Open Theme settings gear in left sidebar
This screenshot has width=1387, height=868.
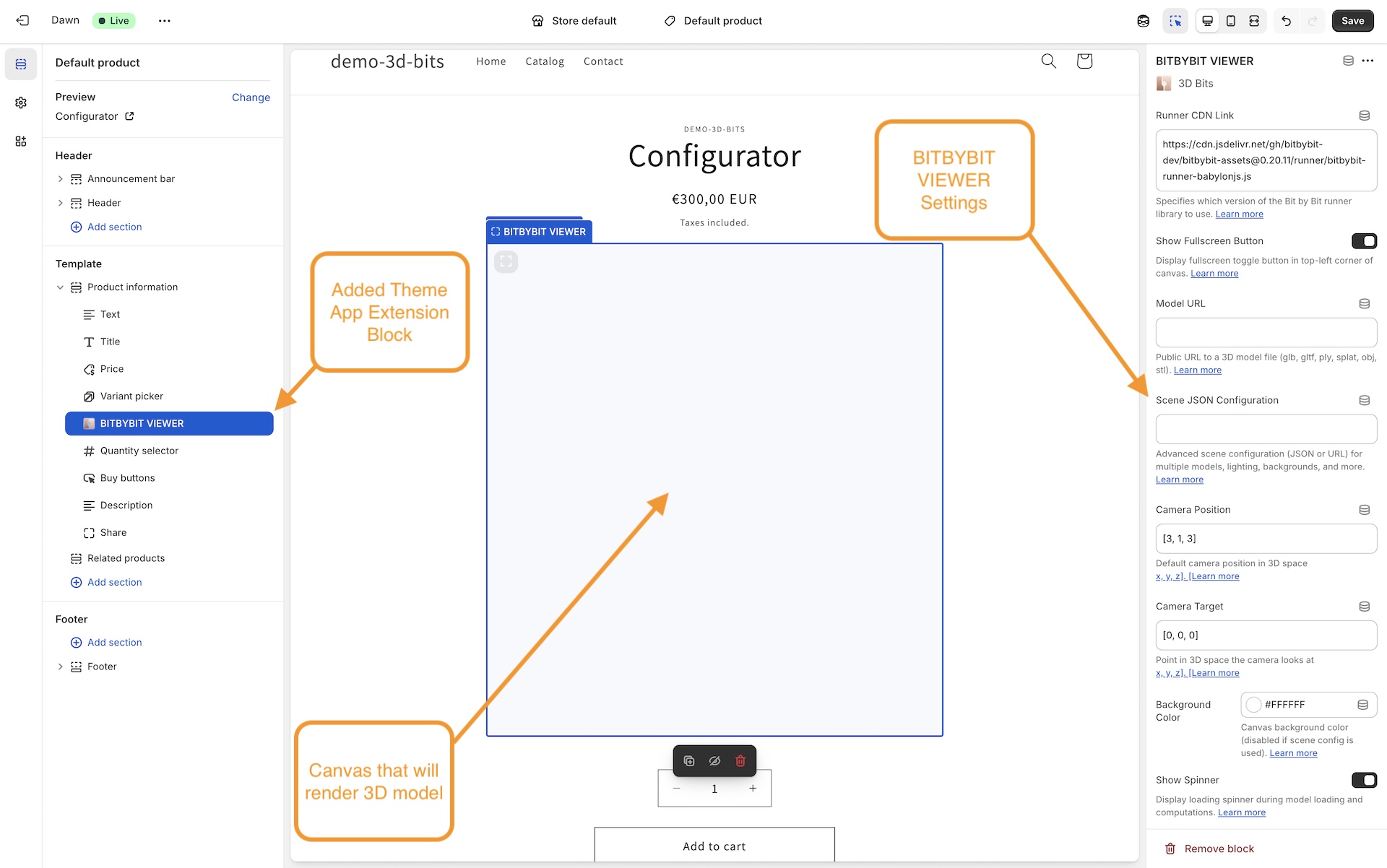(20, 103)
